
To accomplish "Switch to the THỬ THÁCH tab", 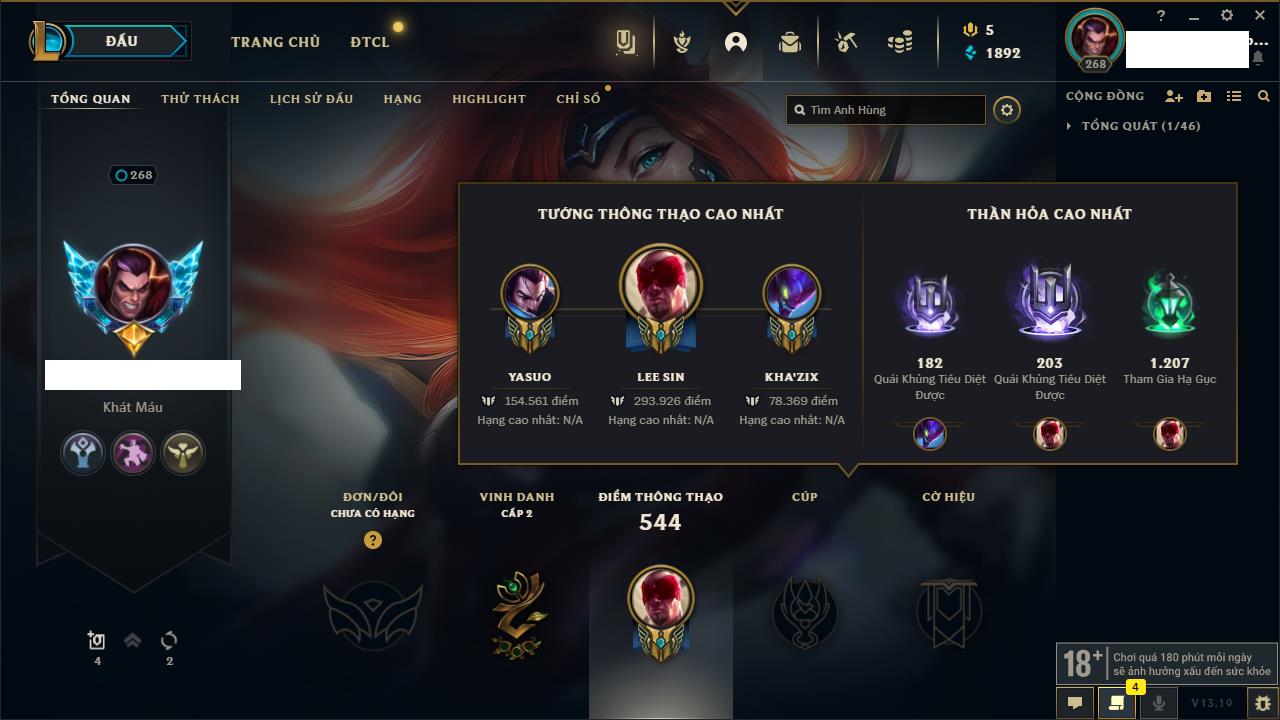I will pyautogui.click(x=200, y=99).
